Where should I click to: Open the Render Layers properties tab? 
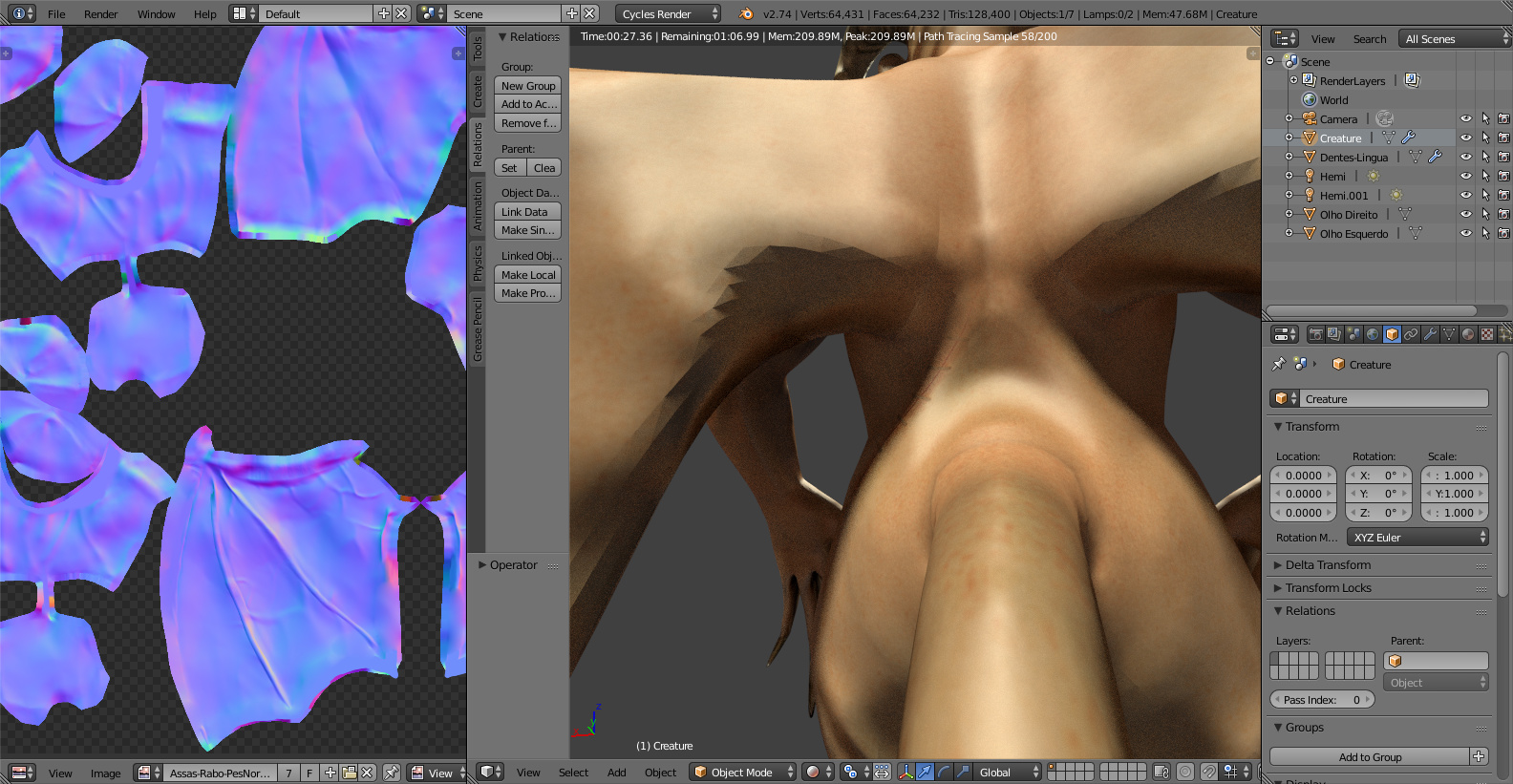1334,334
